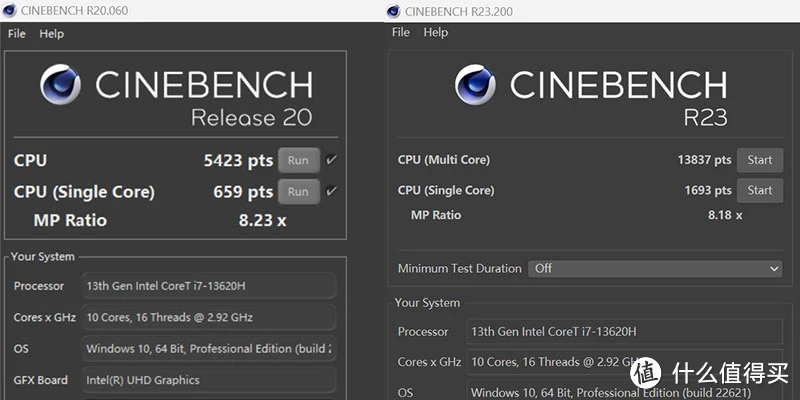Open File menu in Cinebench R23 window
800x400 pixels.
click(401, 32)
